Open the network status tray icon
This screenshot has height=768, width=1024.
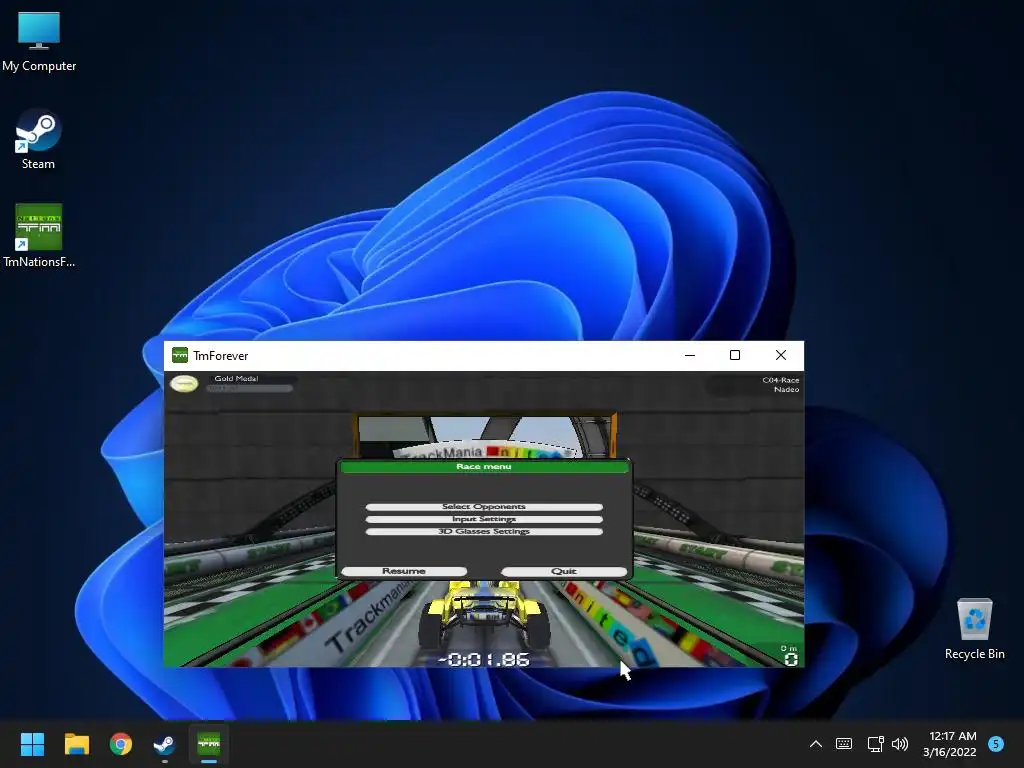tap(875, 744)
